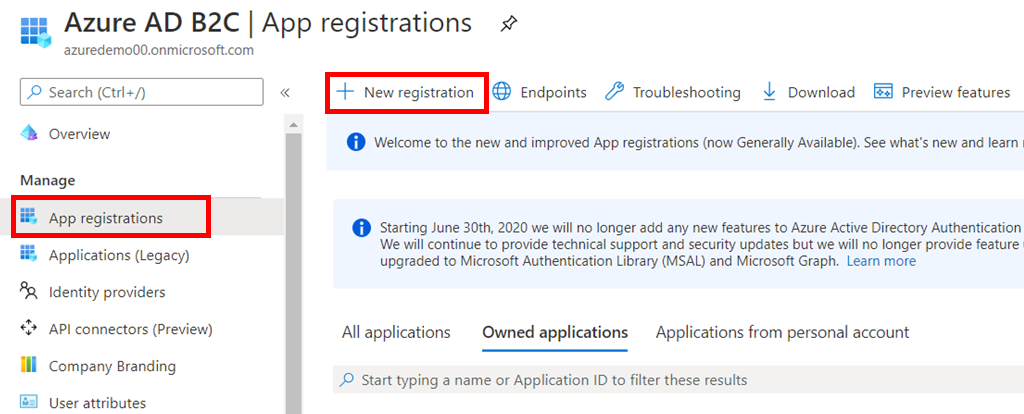Open Applications from personal account tab
This screenshot has height=414, width=1024.
click(782, 332)
